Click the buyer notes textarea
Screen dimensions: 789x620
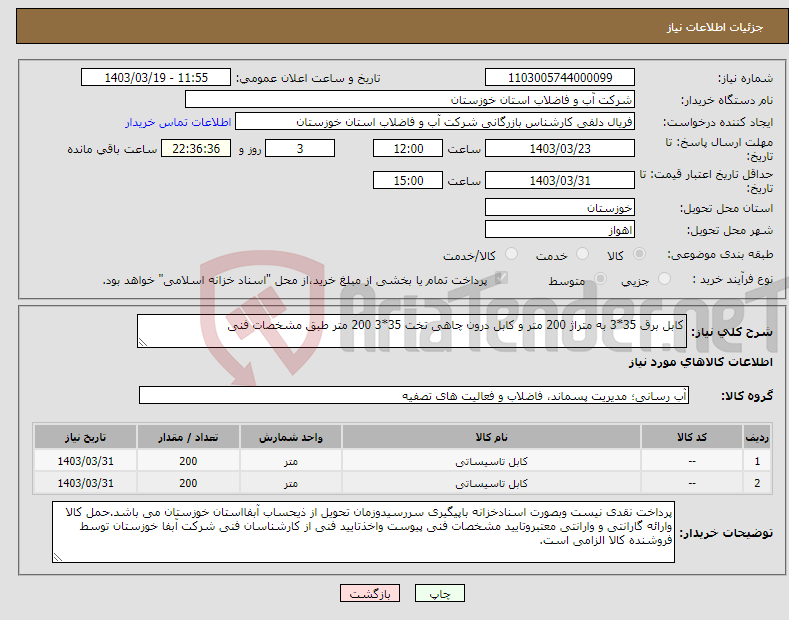click(363, 532)
